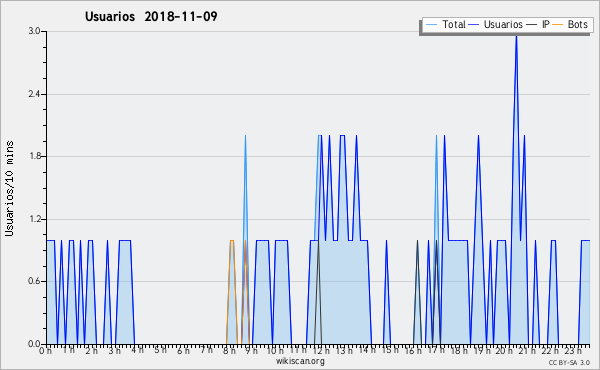This screenshot has height=370, width=600.
Task: Click the '10 h' x-axis label
Action: pyautogui.click(x=275, y=351)
